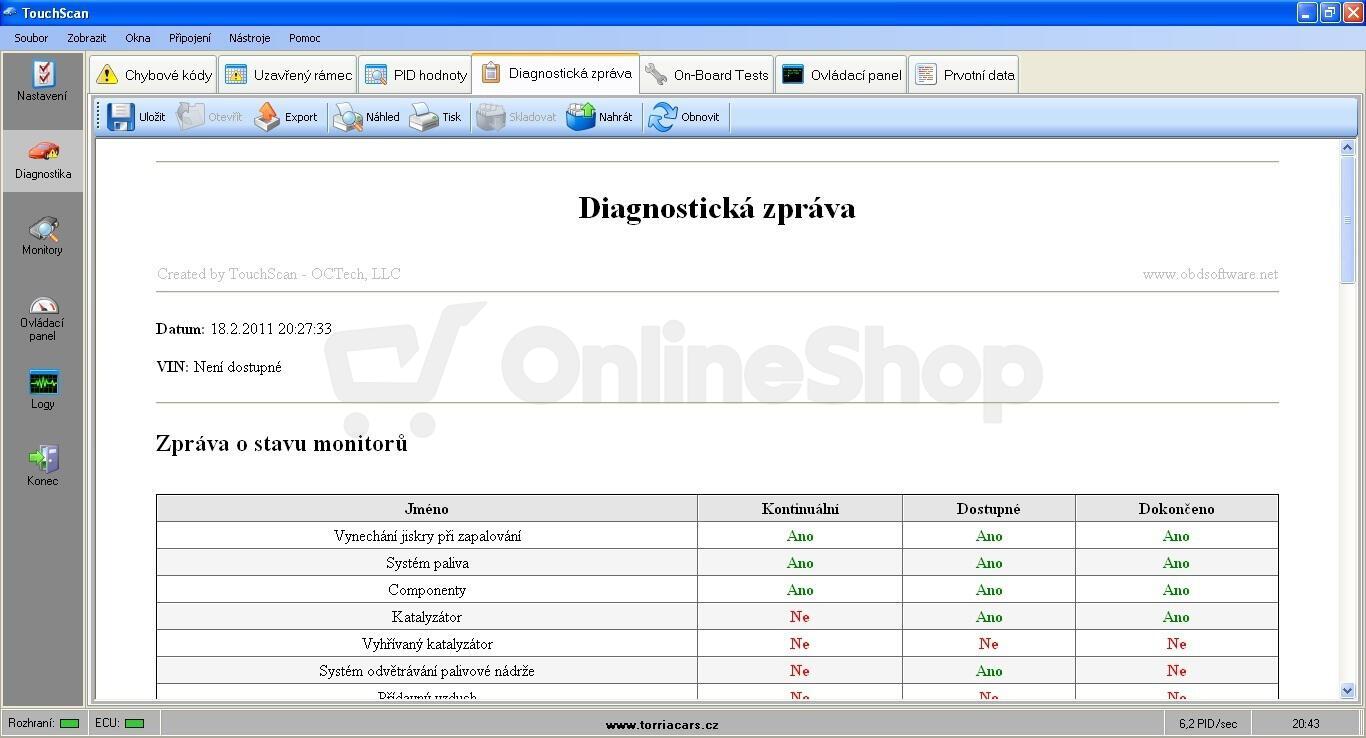Click the Konec exit icon
The height and width of the screenshot is (738, 1366).
(x=43, y=459)
